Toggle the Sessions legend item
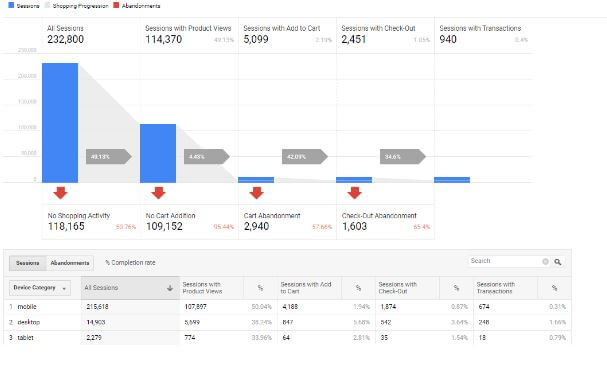 [x=24, y=6]
